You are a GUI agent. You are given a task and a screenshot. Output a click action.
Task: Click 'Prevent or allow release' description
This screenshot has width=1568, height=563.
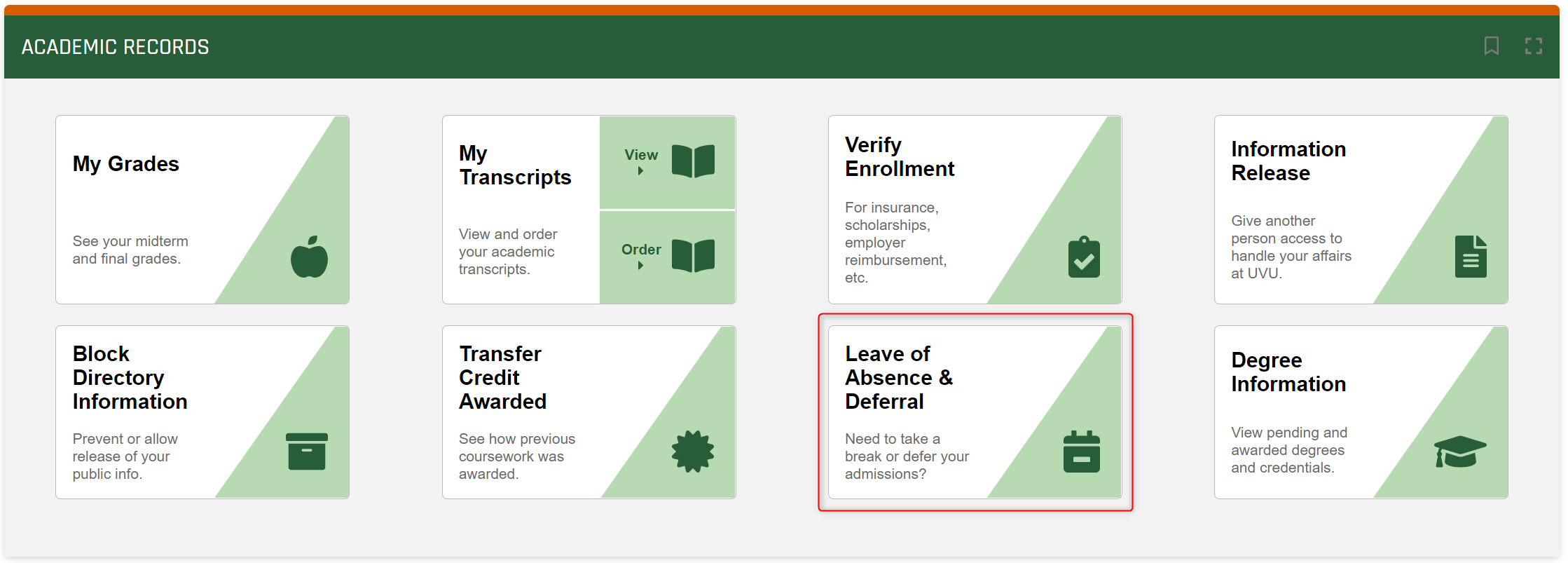tap(125, 456)
